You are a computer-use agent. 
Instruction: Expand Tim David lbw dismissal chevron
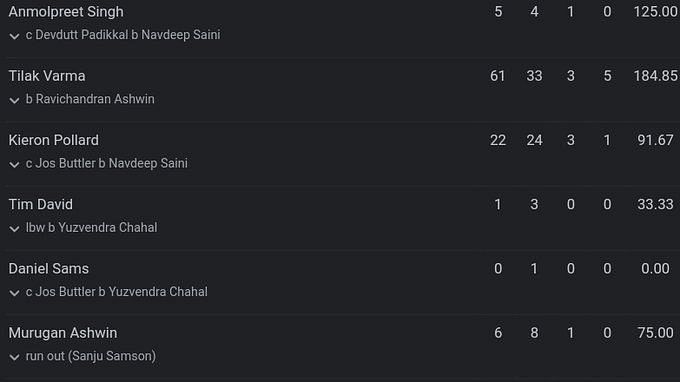[x=14, y=229]
